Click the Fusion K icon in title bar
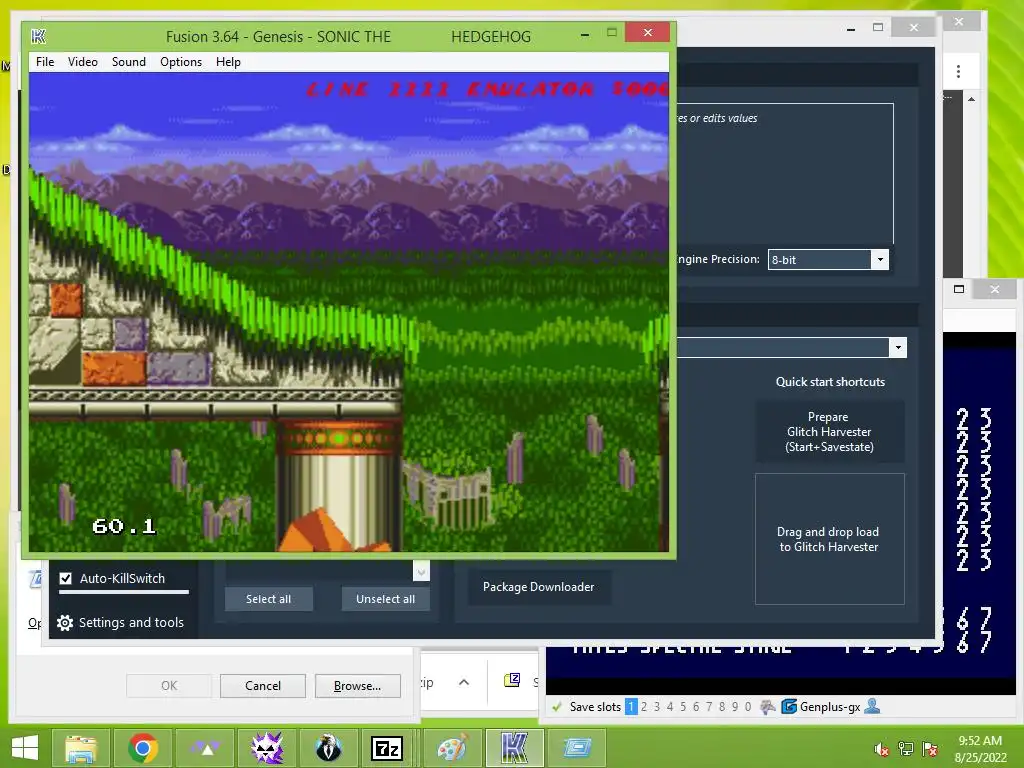This screenshot has height=768, width=1024. tap(39, 37)
